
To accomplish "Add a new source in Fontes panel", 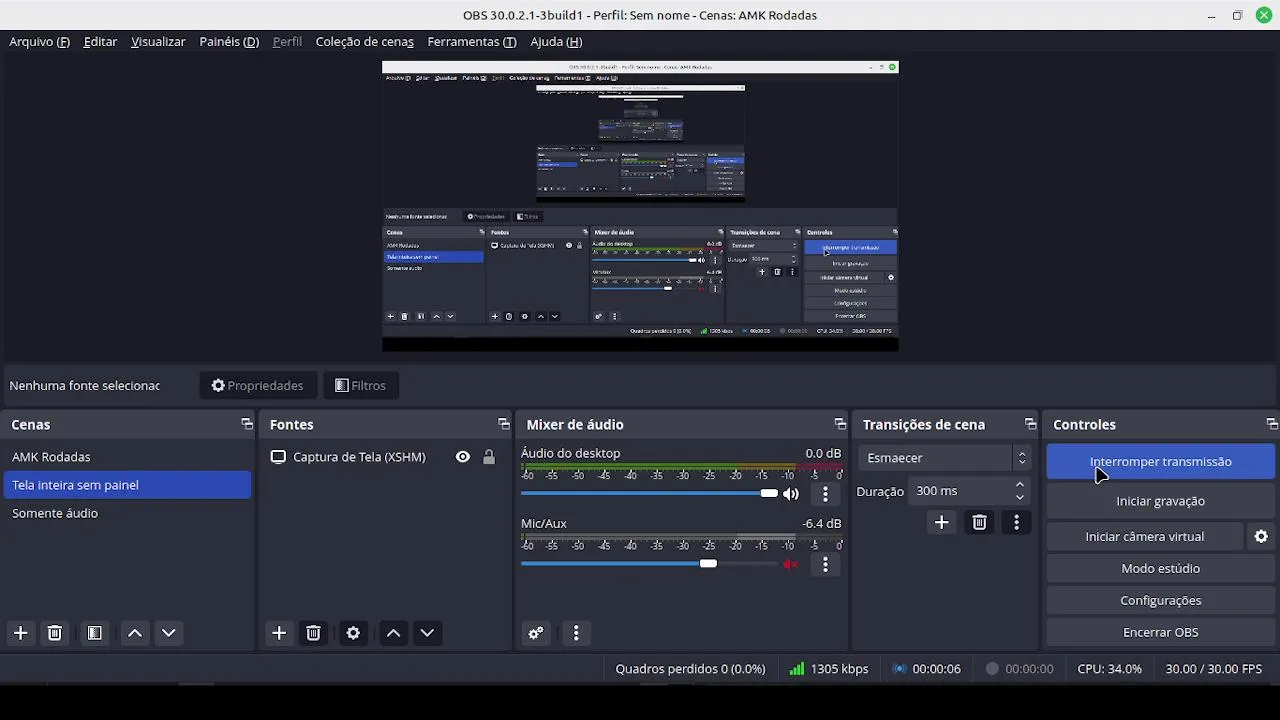I will [279, 633].
